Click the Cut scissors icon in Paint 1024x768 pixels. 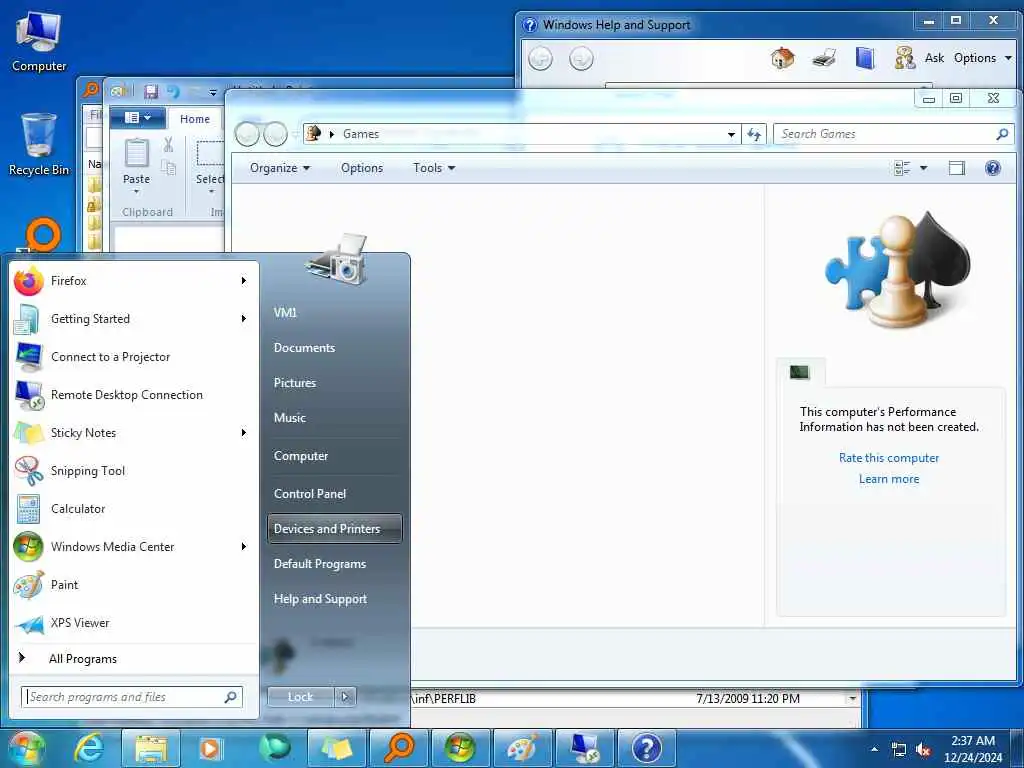point(168,144)
